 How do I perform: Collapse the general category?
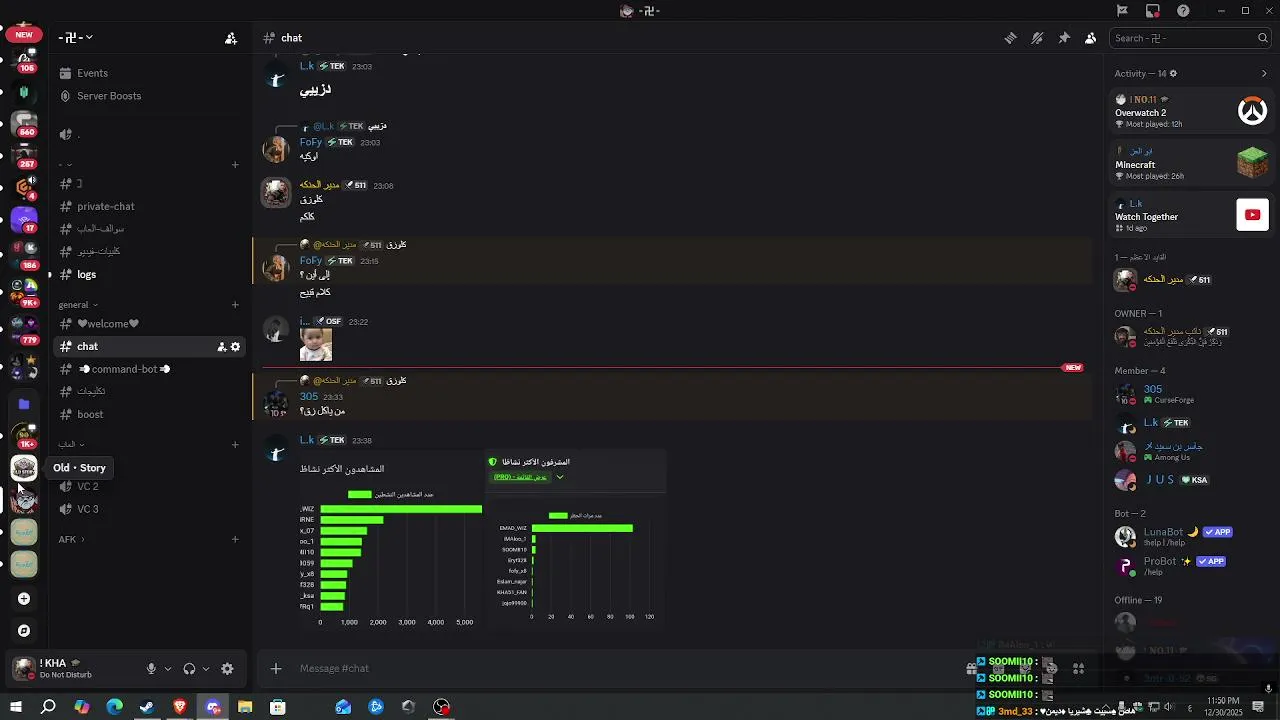[79, 305]
